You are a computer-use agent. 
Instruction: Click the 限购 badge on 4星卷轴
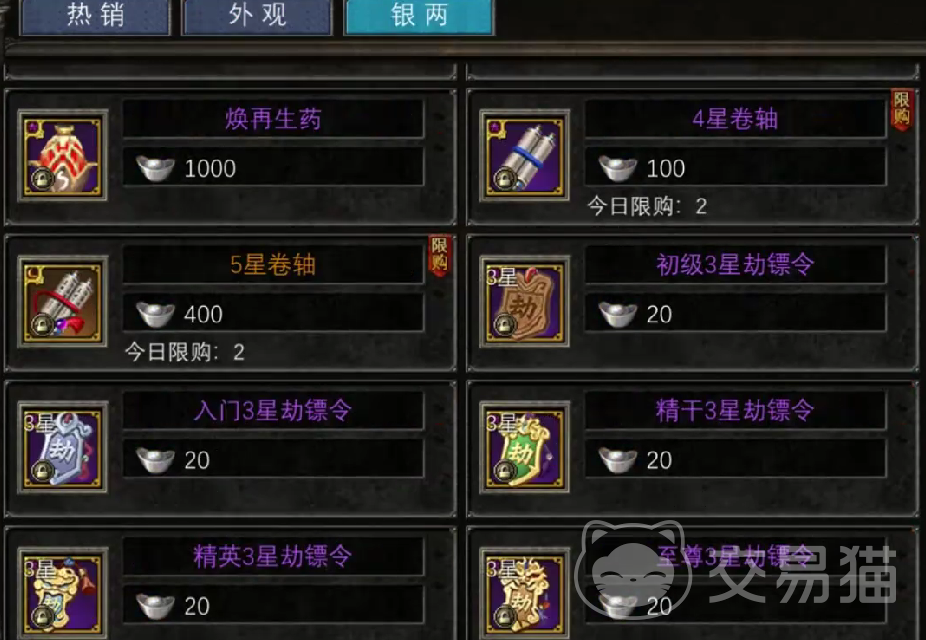pos(901,109)
